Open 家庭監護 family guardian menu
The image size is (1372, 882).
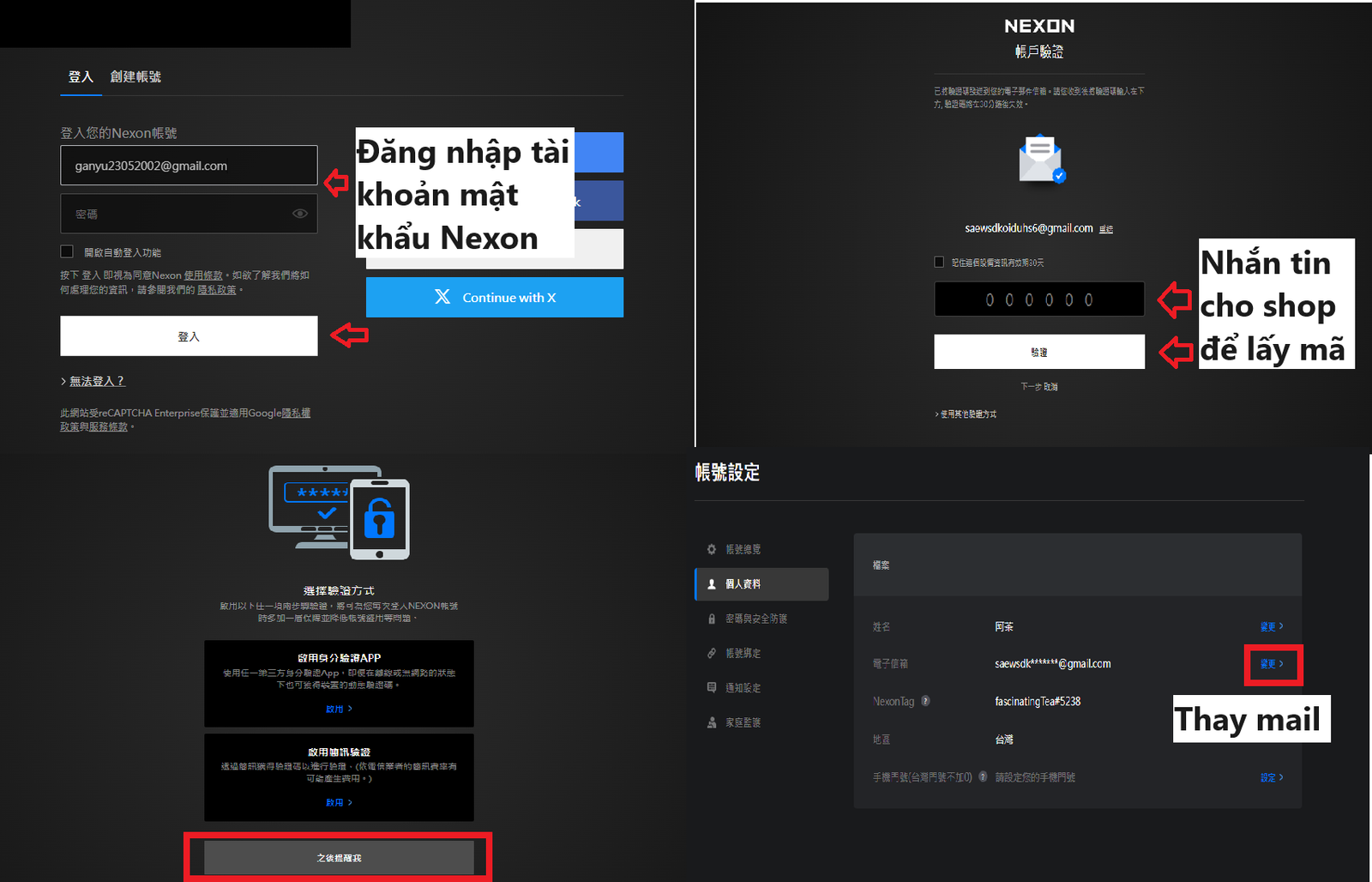point(743,722)
